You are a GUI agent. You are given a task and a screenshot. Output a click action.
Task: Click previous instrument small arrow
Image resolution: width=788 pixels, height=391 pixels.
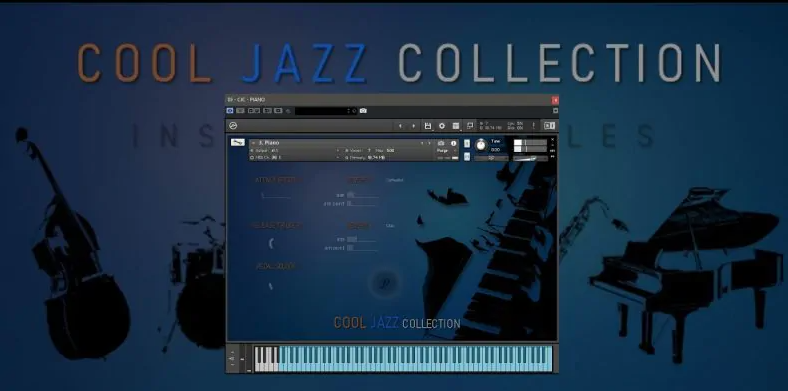pos(422,143)
